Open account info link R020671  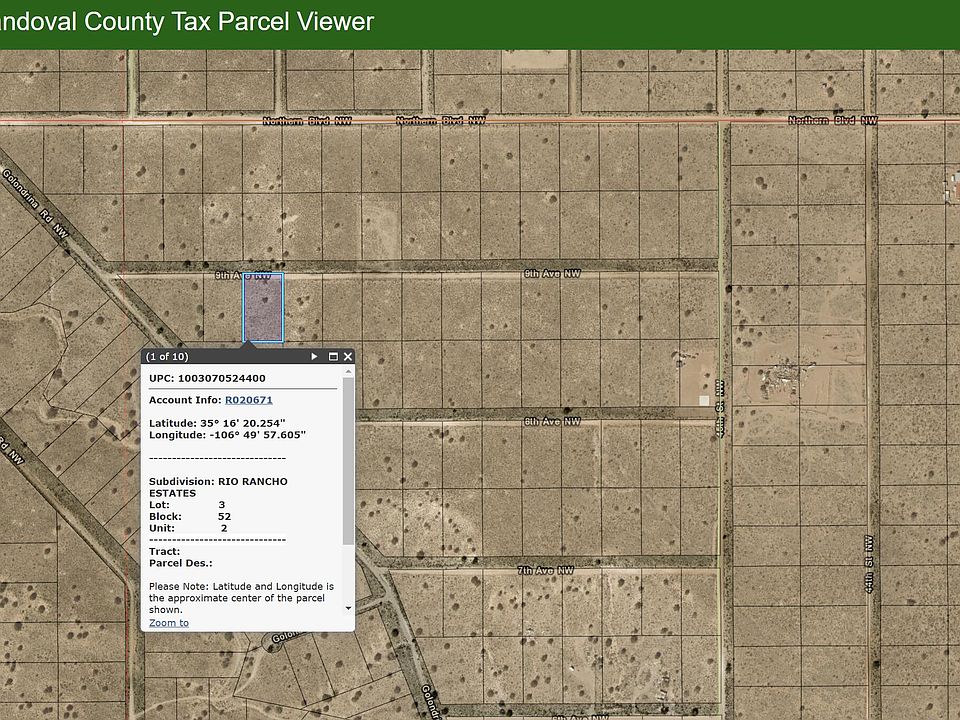(x=248, y=400)
